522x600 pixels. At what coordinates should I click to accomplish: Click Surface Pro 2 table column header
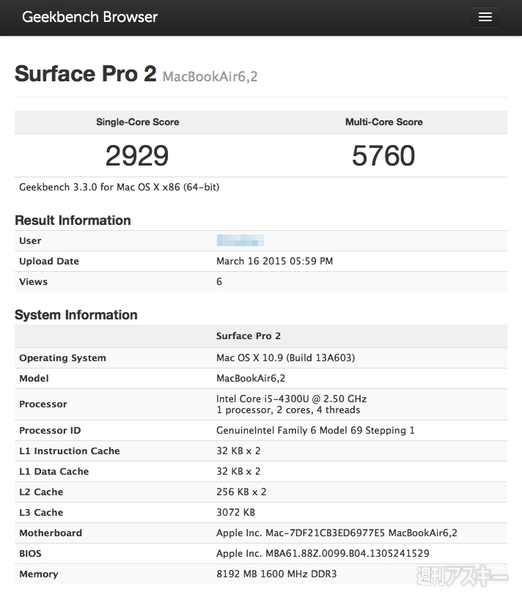click(x=248, y=336)
